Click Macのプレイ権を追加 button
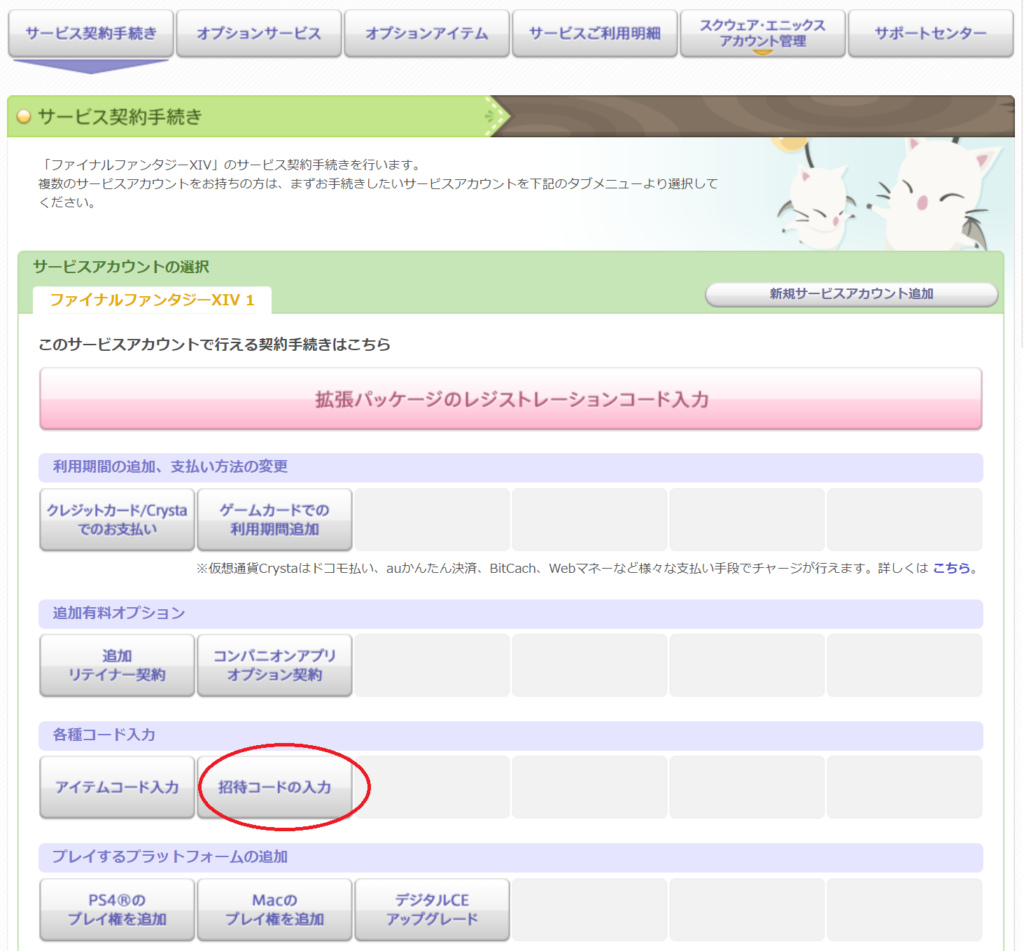This screenshot has height=951, width=1024. [274, 909]
